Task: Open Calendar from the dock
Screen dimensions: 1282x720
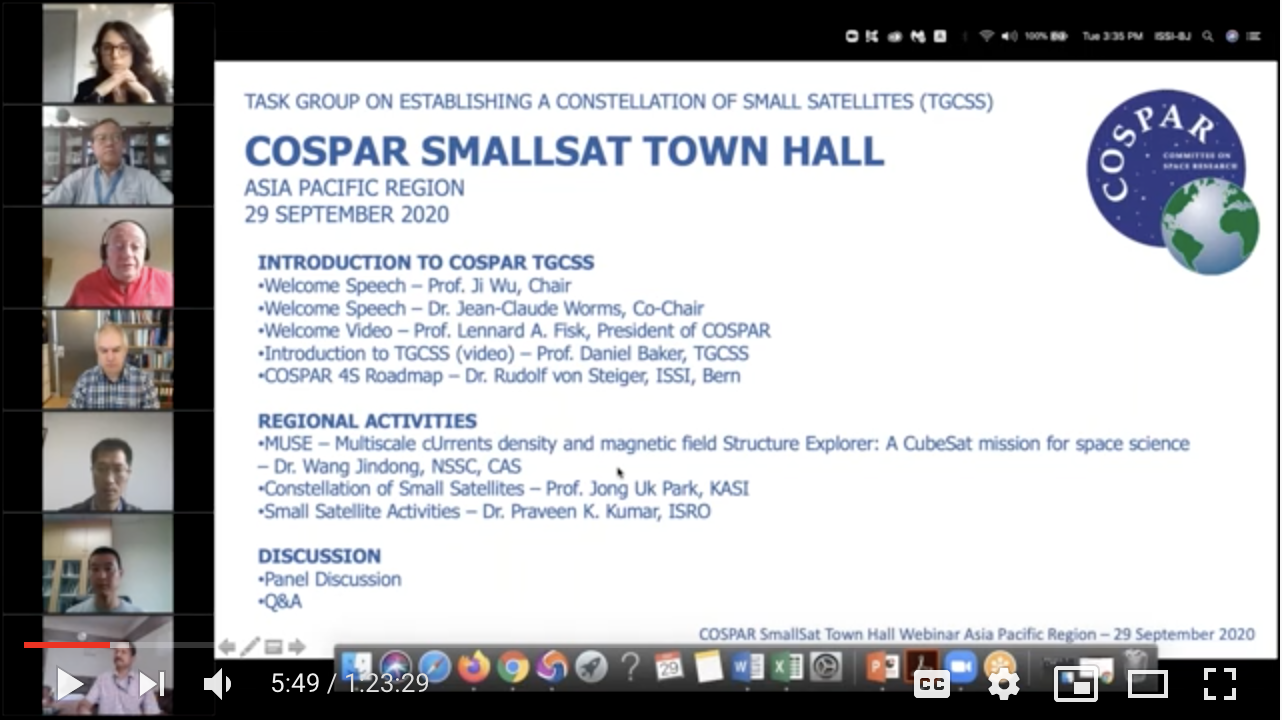Action: click(669, 665)
